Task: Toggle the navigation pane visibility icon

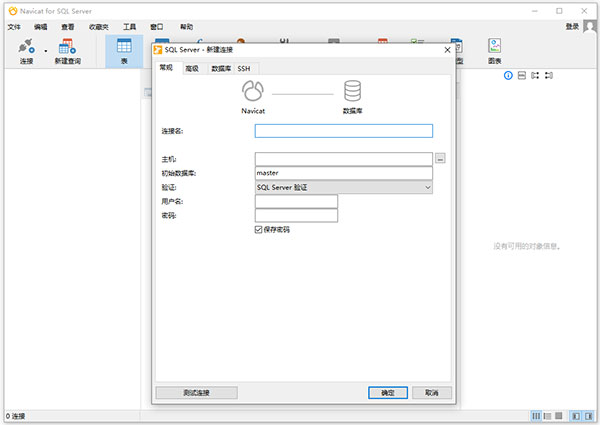Action: click(576, 416)
